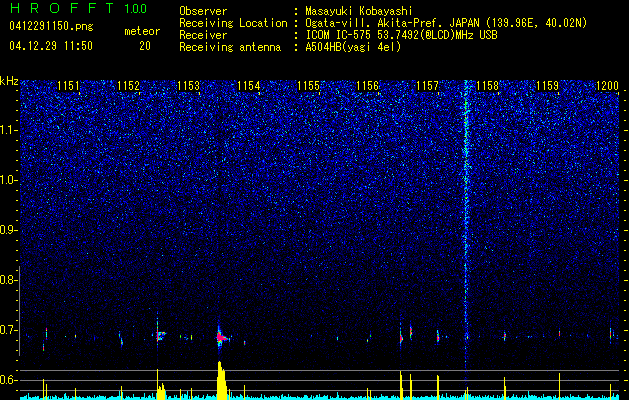
Task: Click the 1.0 kHz frequency label
Action: tap(8, 180)
